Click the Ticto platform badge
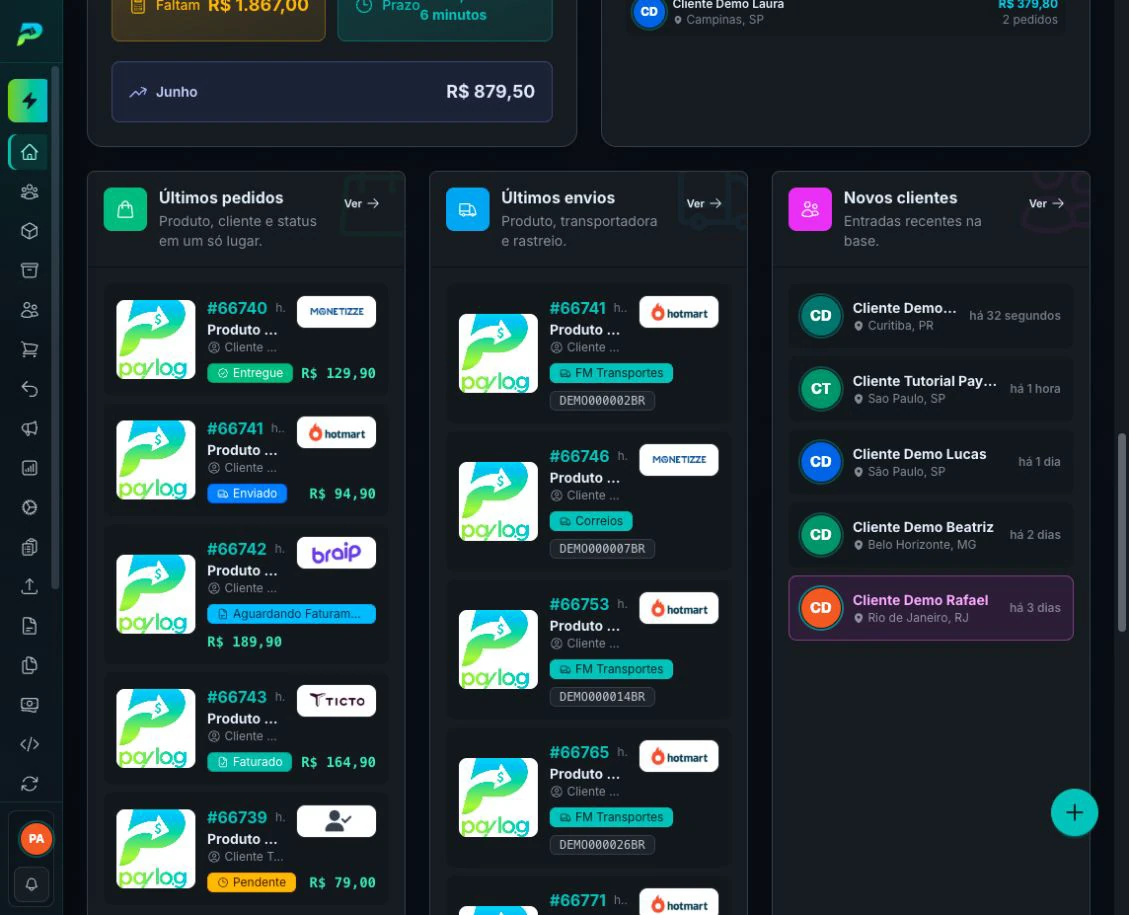The width and height of the screenshot is (1129, 915). pyautogui.click(x=336, y=700)
